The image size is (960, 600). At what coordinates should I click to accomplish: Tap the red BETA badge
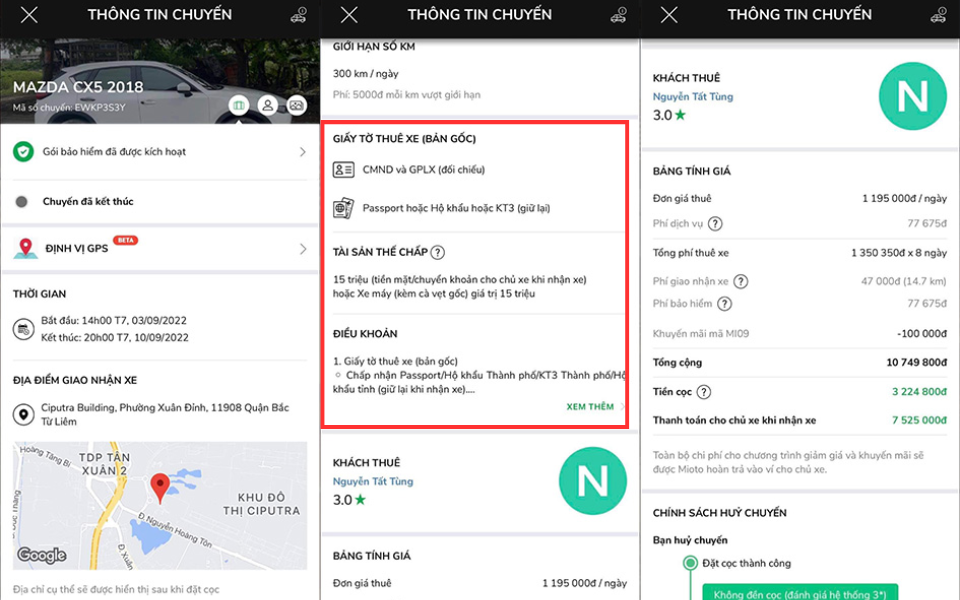[126, 240]
